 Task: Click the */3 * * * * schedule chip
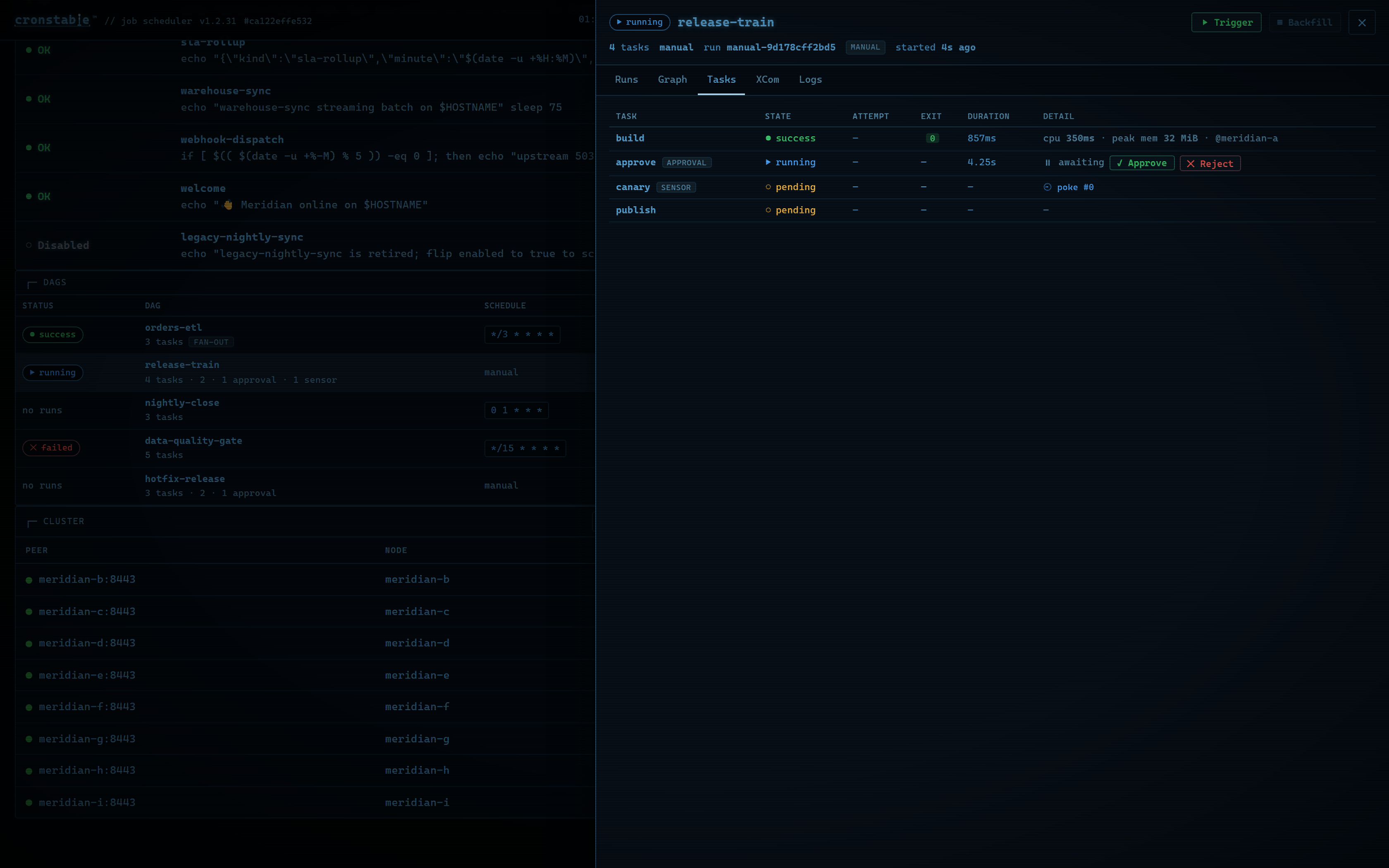[522, 335]
